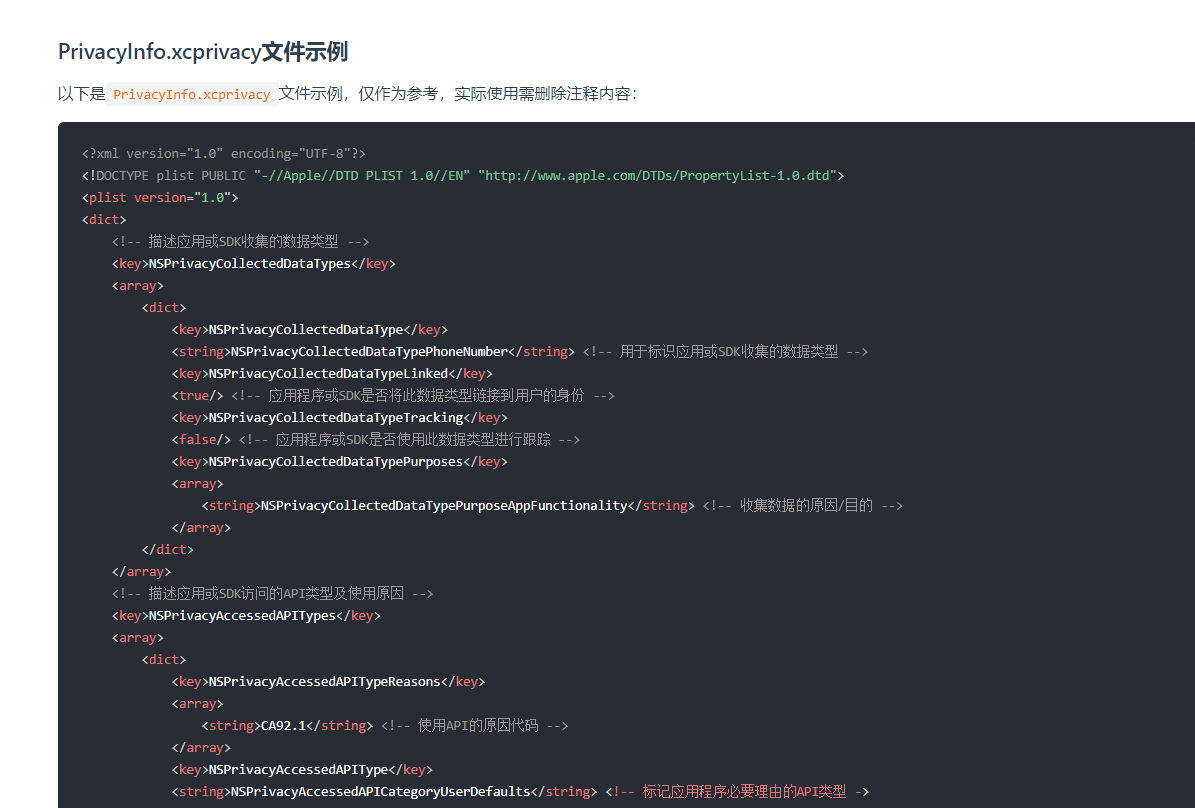
Task: Select the plural key NSPrivacyCollectedDataTypes
Action: pyautogui.click(x=254, y=264)
